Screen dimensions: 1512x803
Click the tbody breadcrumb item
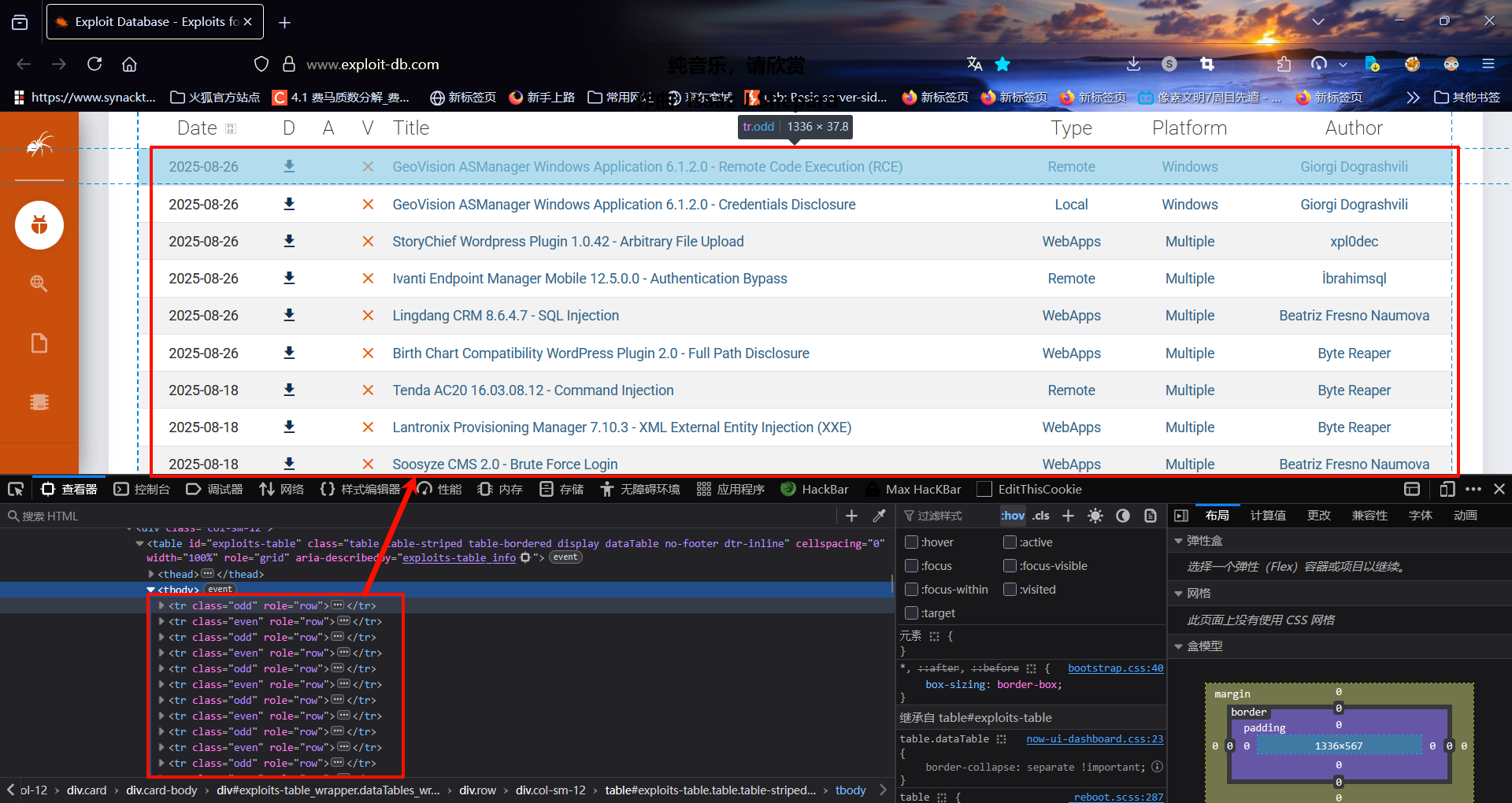850,790
